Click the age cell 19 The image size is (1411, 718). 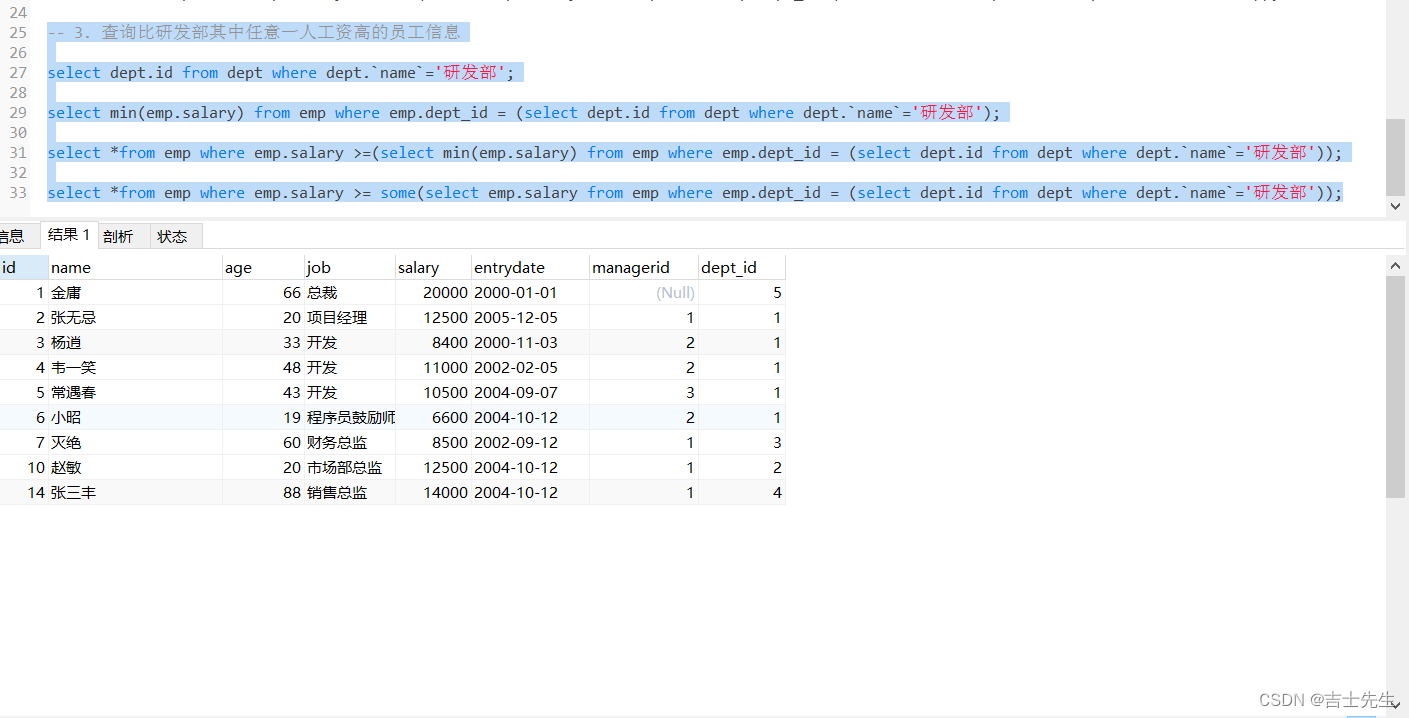pos(263,418)
